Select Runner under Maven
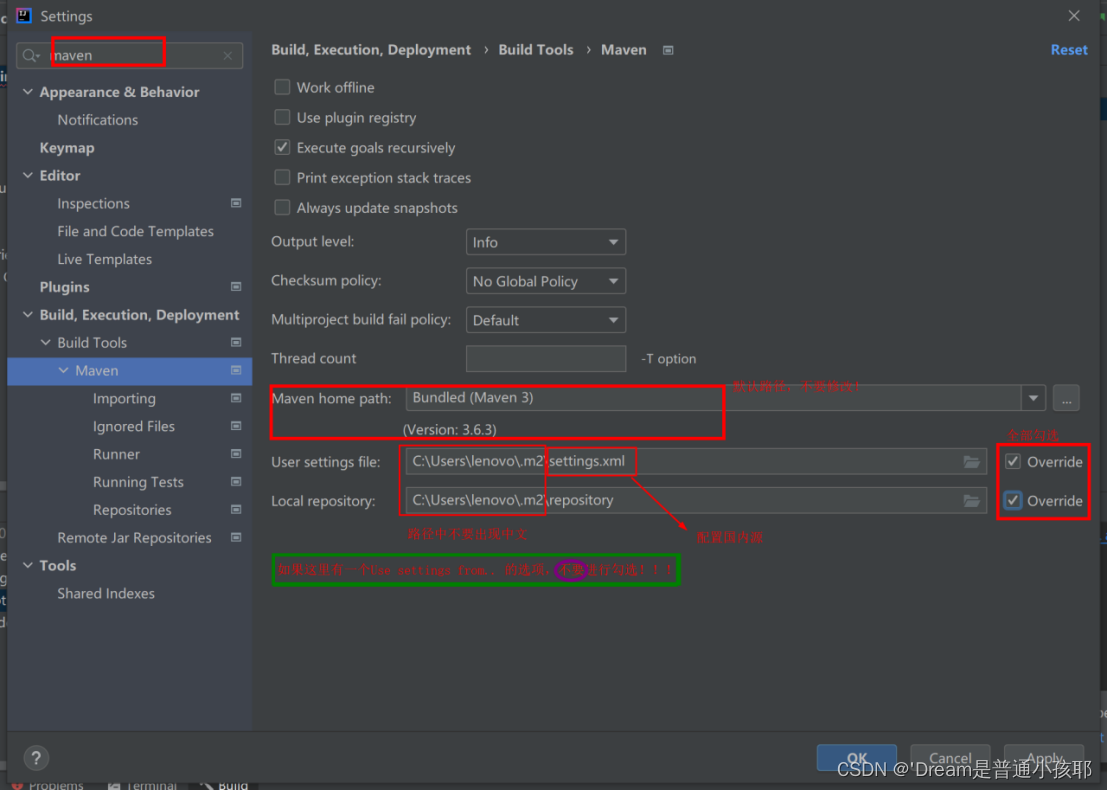Image resolution: width=1108 pixels, height=790 pixels. tap(117, 454)
